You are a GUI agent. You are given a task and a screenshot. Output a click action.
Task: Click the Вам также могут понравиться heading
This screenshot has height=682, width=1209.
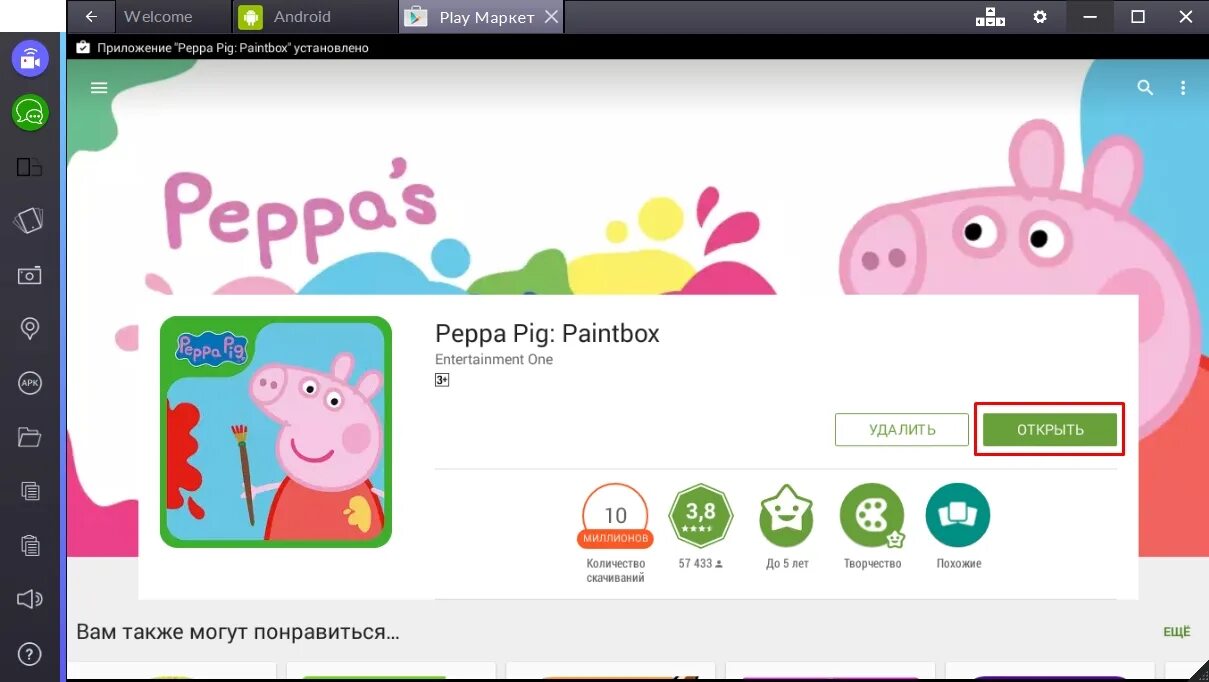[x=238, y=632]
